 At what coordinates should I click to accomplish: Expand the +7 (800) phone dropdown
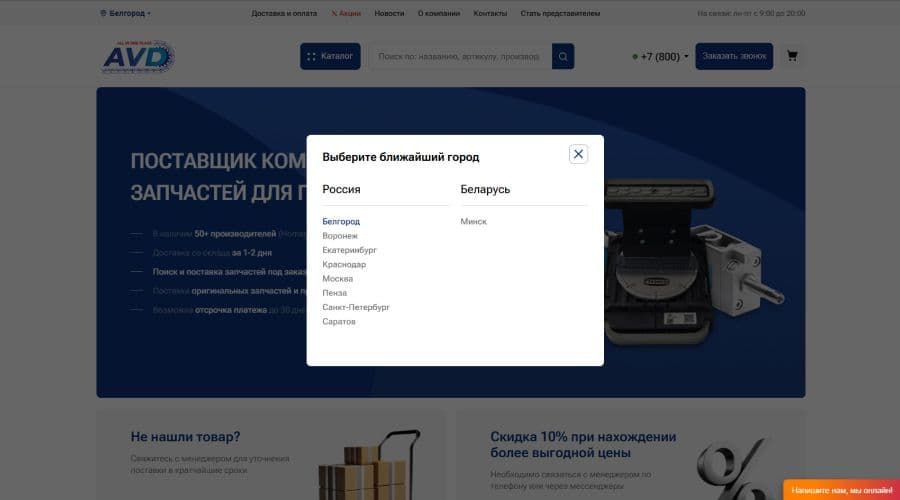(662, 57)
